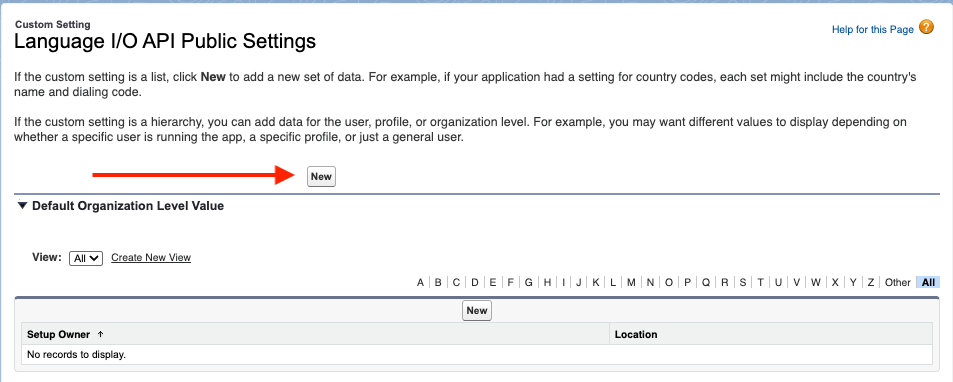Open the View dropdown set to All

86,258
